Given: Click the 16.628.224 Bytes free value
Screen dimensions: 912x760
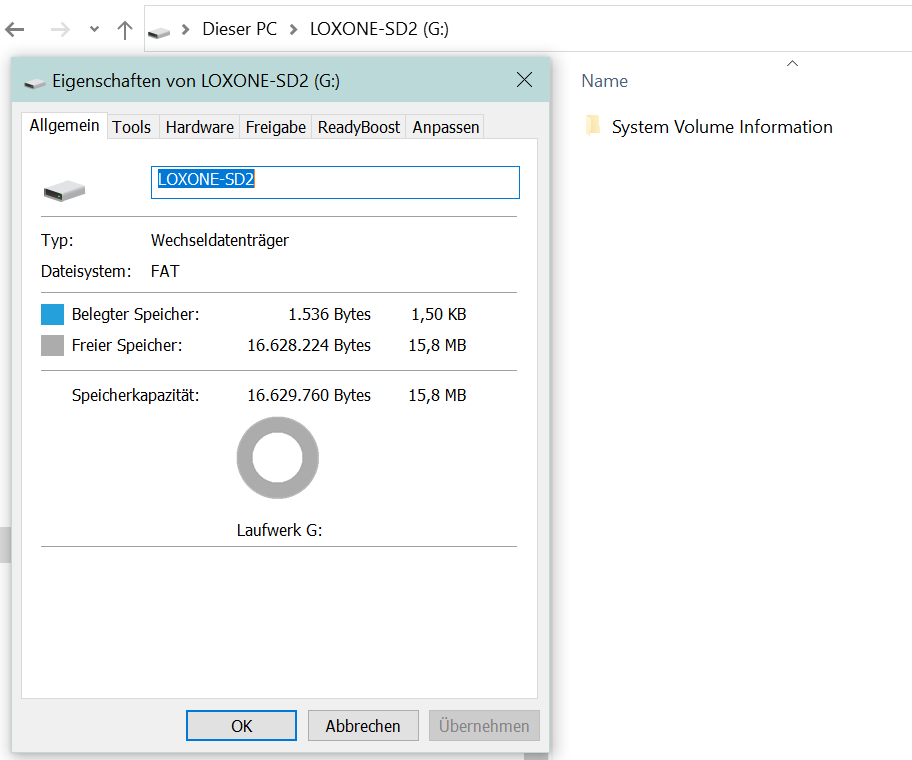Looking at the screenshot, I should pos(309,345).
